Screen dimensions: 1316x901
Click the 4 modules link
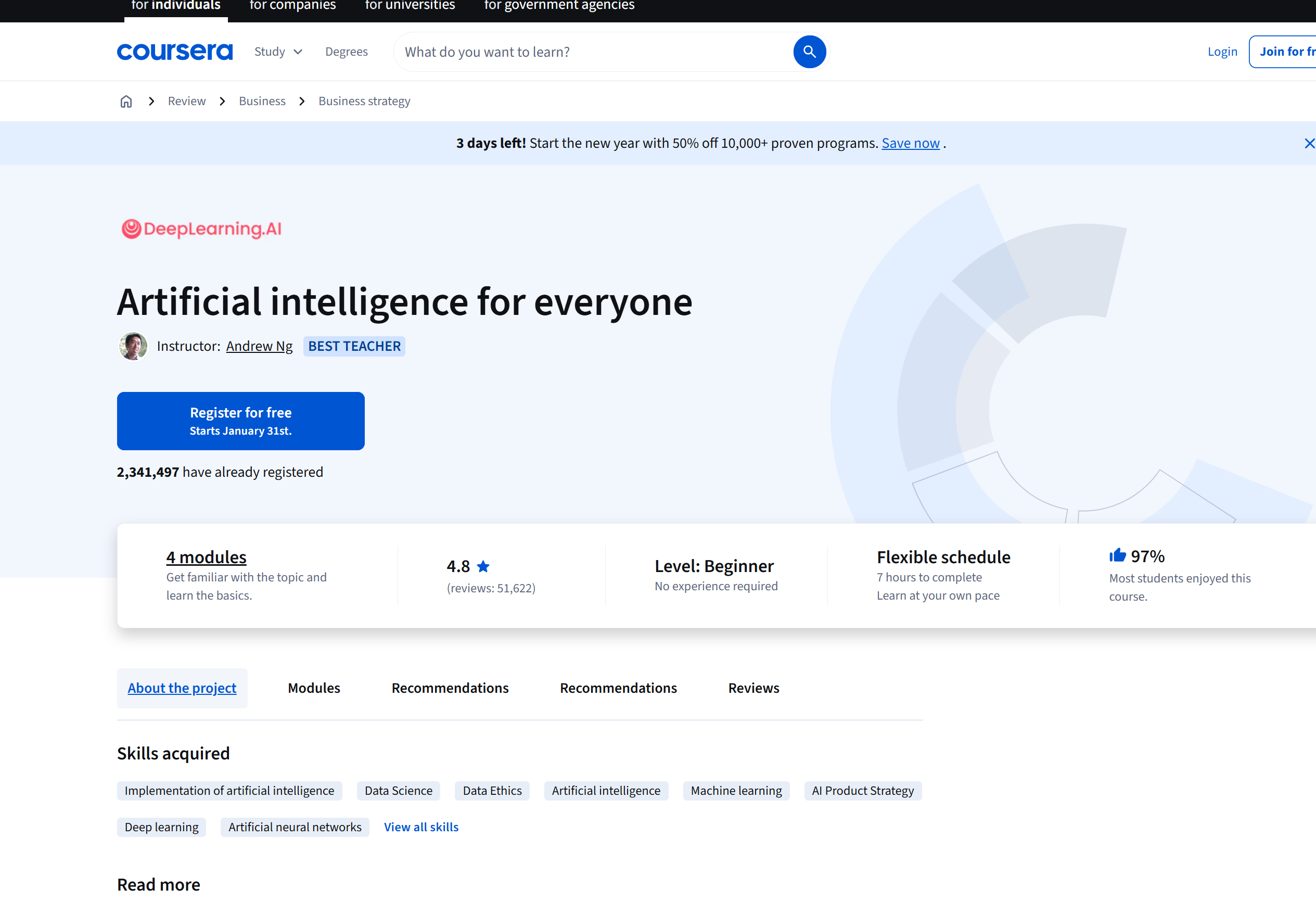tap(206, 557)
